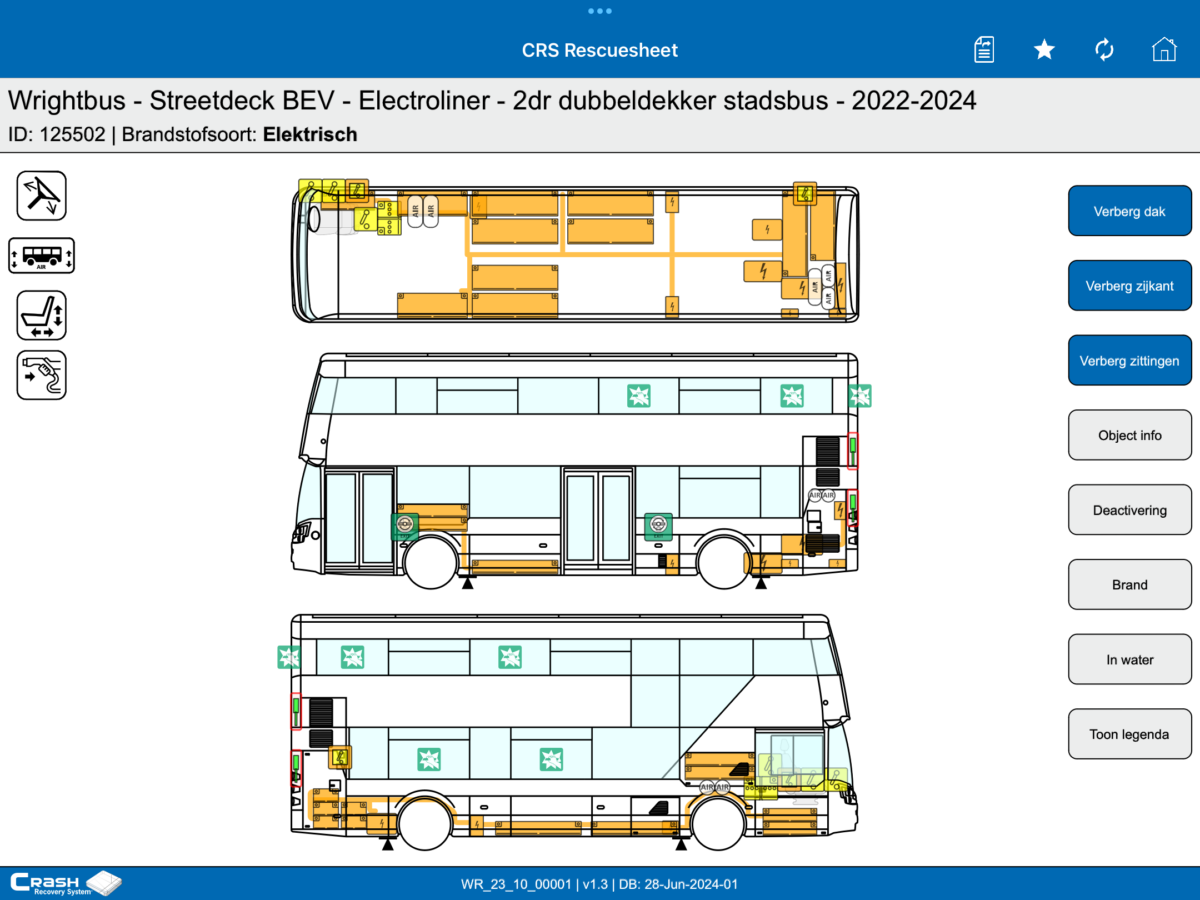Tap front door green emergency release icon
The height and width of the screenshot is (900, 1200).
405,525
